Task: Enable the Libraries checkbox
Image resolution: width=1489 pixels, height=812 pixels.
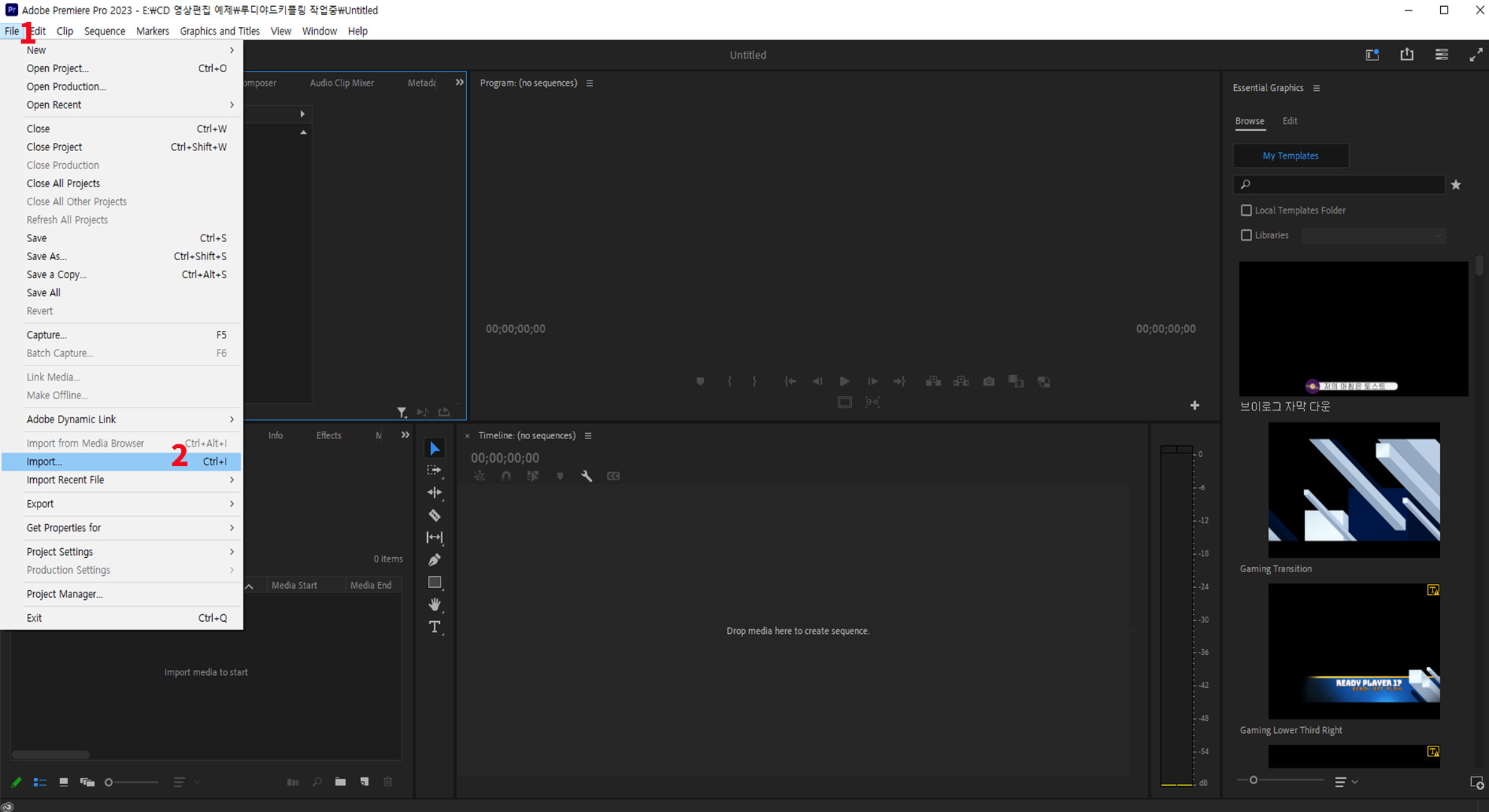Action: (x=1246, y=235)
